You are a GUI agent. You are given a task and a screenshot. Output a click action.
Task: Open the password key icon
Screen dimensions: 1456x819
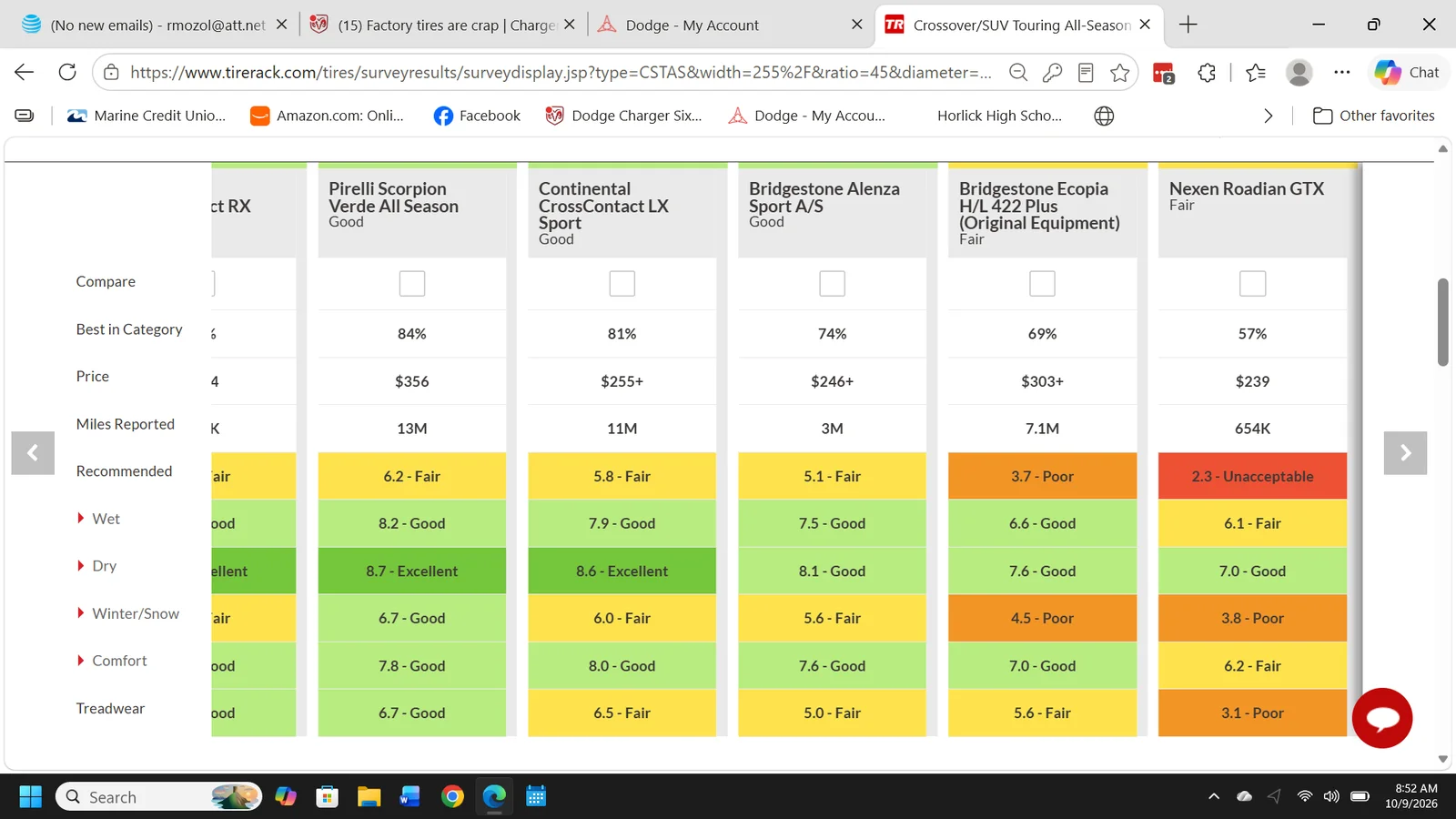click(x=1052, y=73)
